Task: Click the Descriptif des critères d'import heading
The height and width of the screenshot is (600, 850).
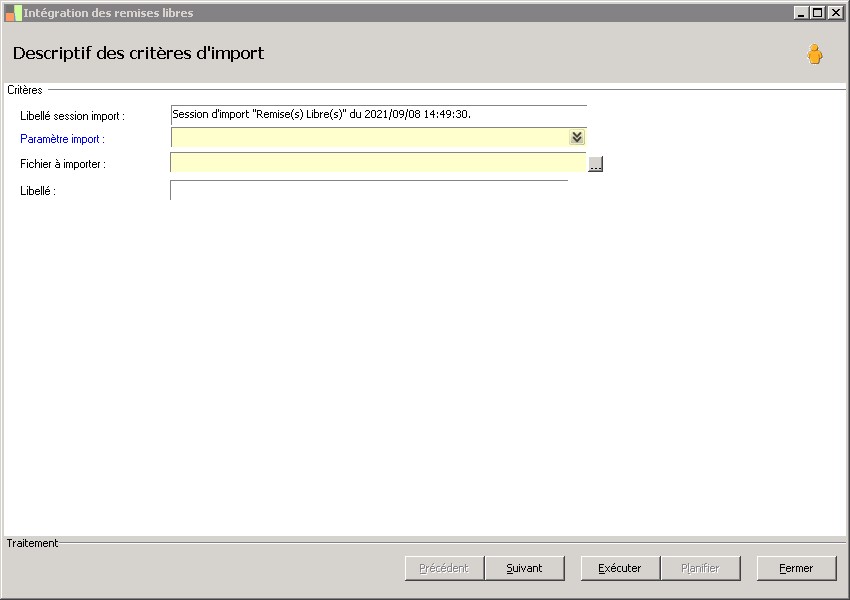Action: [138, 53]
